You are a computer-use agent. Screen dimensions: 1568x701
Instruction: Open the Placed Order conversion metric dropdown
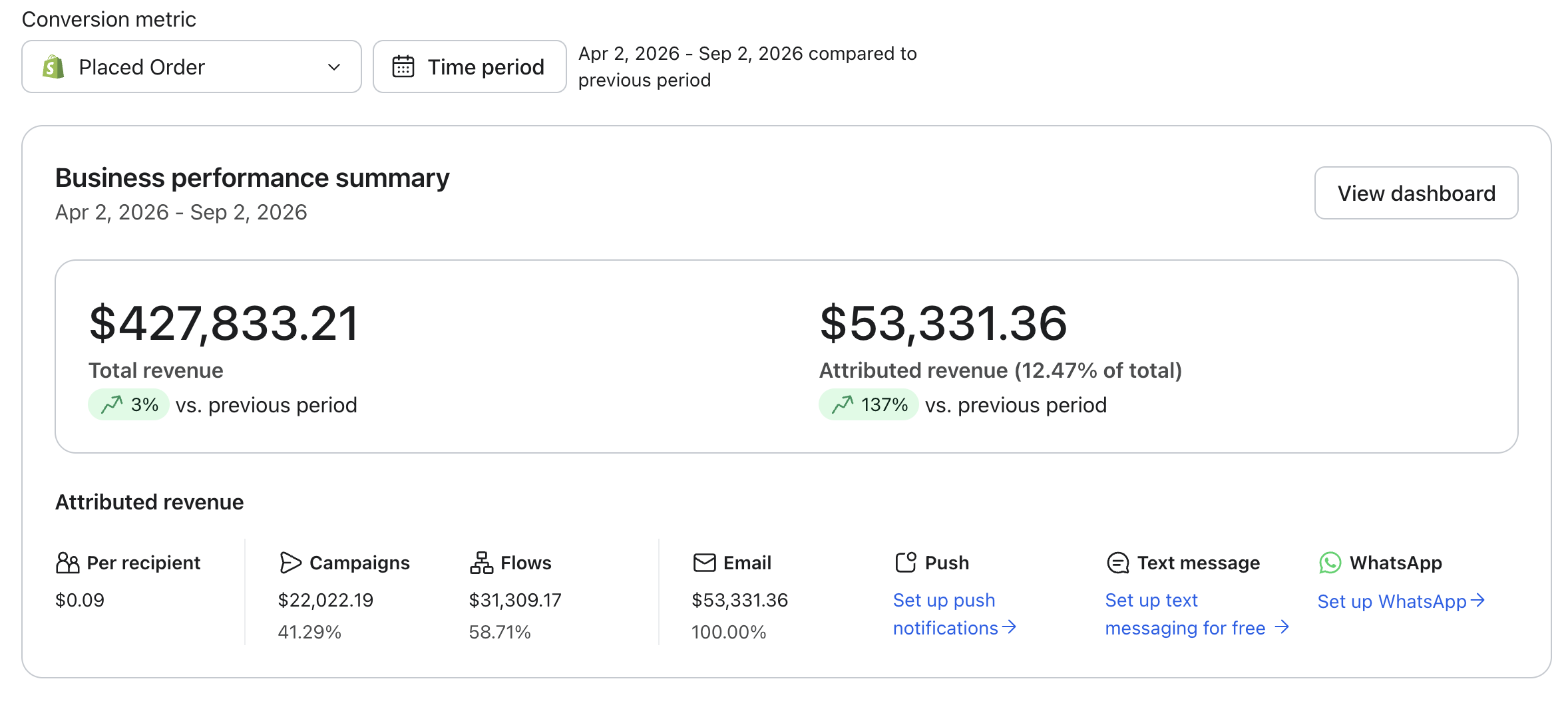[x=192, y=67]
